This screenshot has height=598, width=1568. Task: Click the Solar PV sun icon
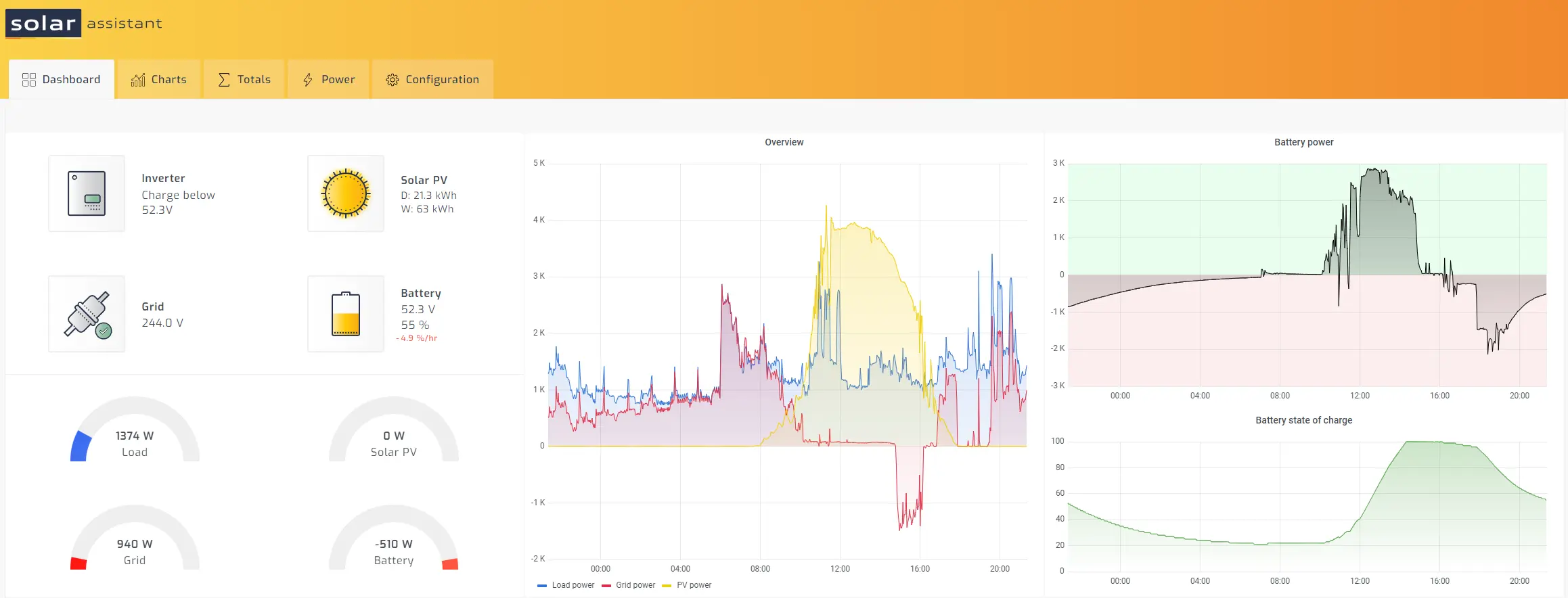tap(346, 193)
